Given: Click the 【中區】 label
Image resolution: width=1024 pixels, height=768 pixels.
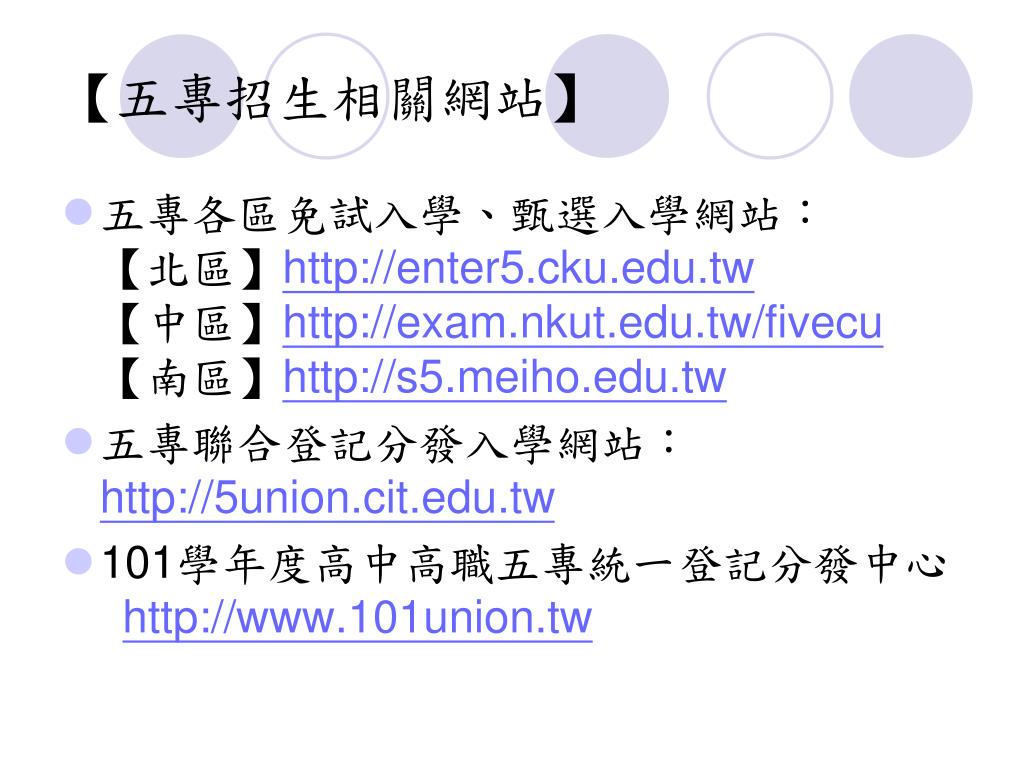Looking at the screenshot, I should (x=191, y=324).
